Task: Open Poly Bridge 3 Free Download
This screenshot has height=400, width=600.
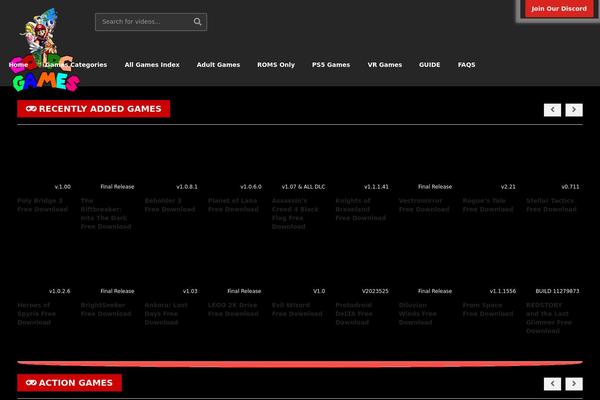Action: click(x=42, y=204)
